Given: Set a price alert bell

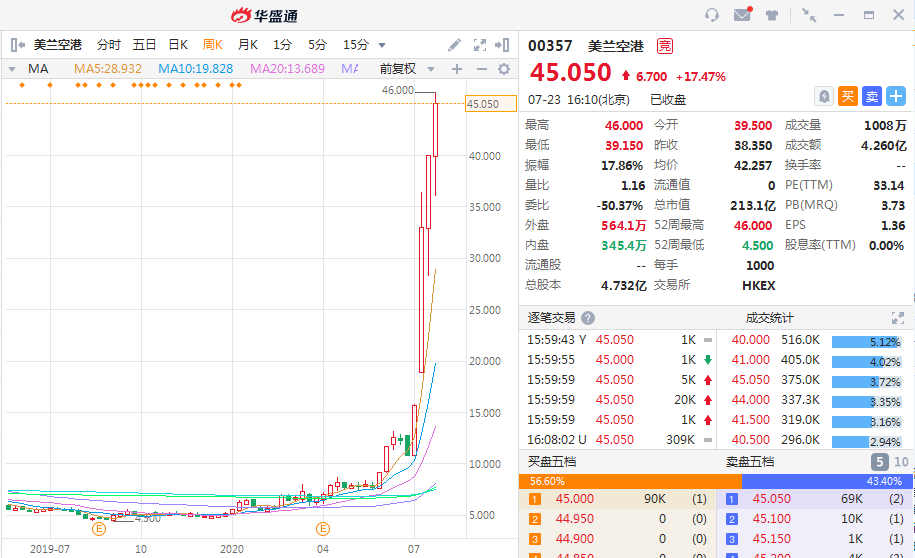Looking at the screenshot, I should click(824, 96).
